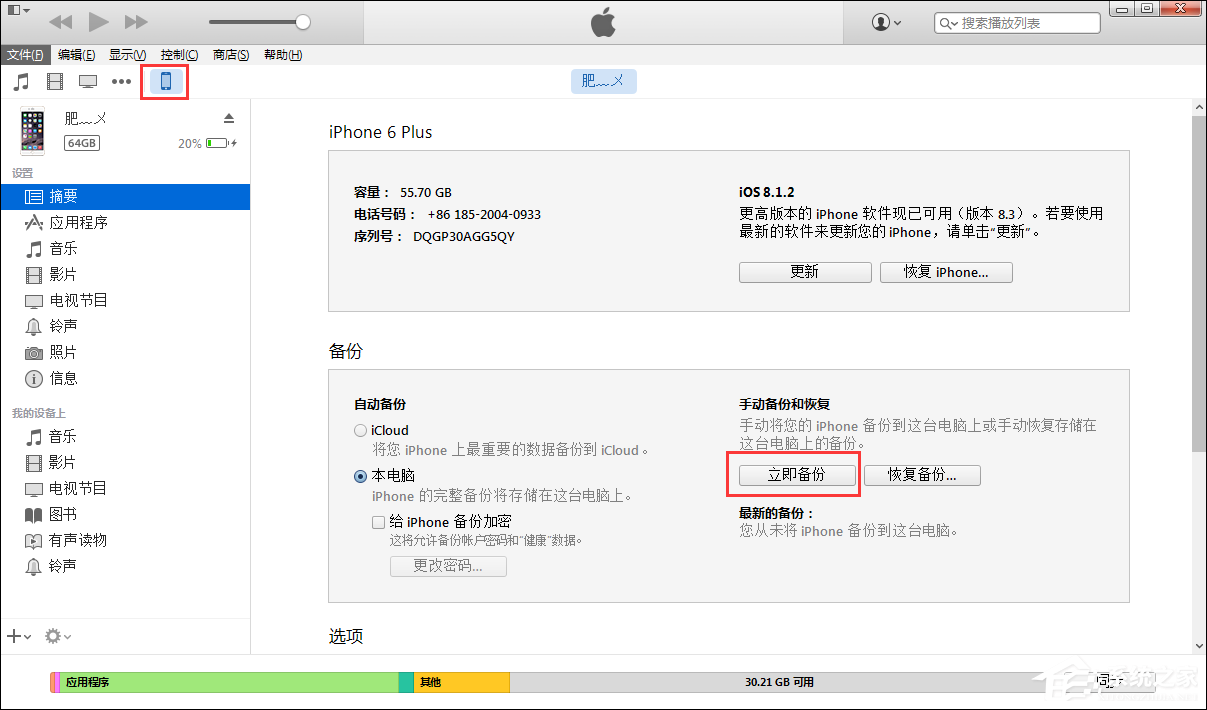
Task: Click the 立即备份 (Back Up Now) button
Action: point(795,475)
